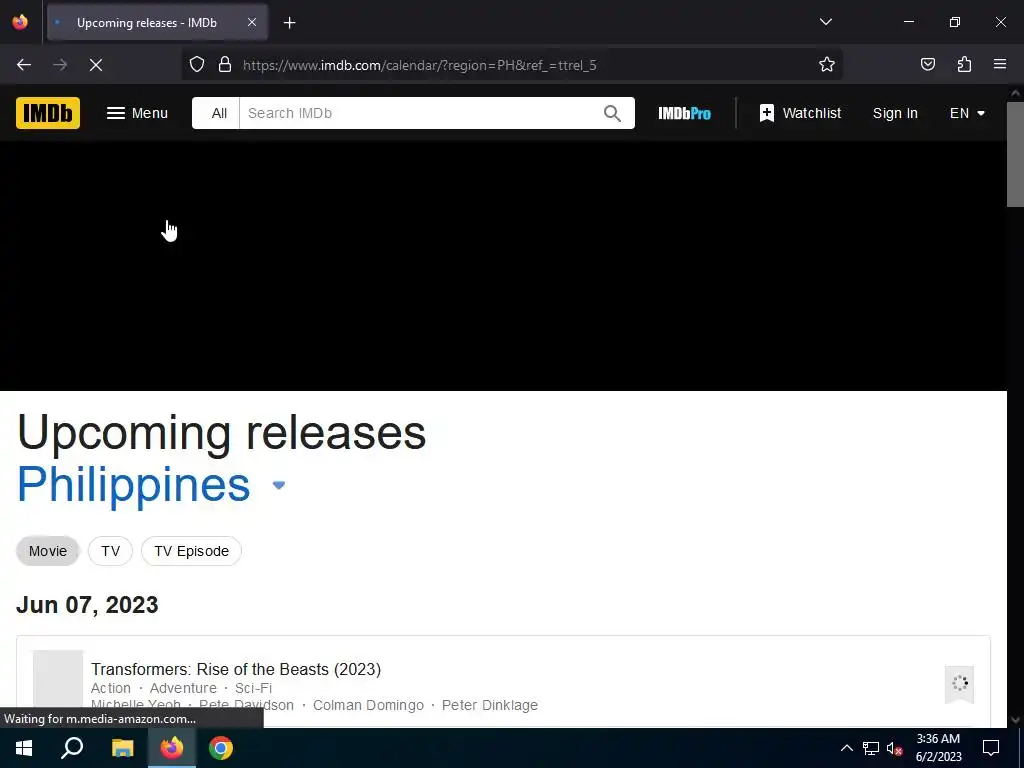This screenshot has height=768, width=1024.
Task: Click the Firefox icon in title bar
Action: 20,22
